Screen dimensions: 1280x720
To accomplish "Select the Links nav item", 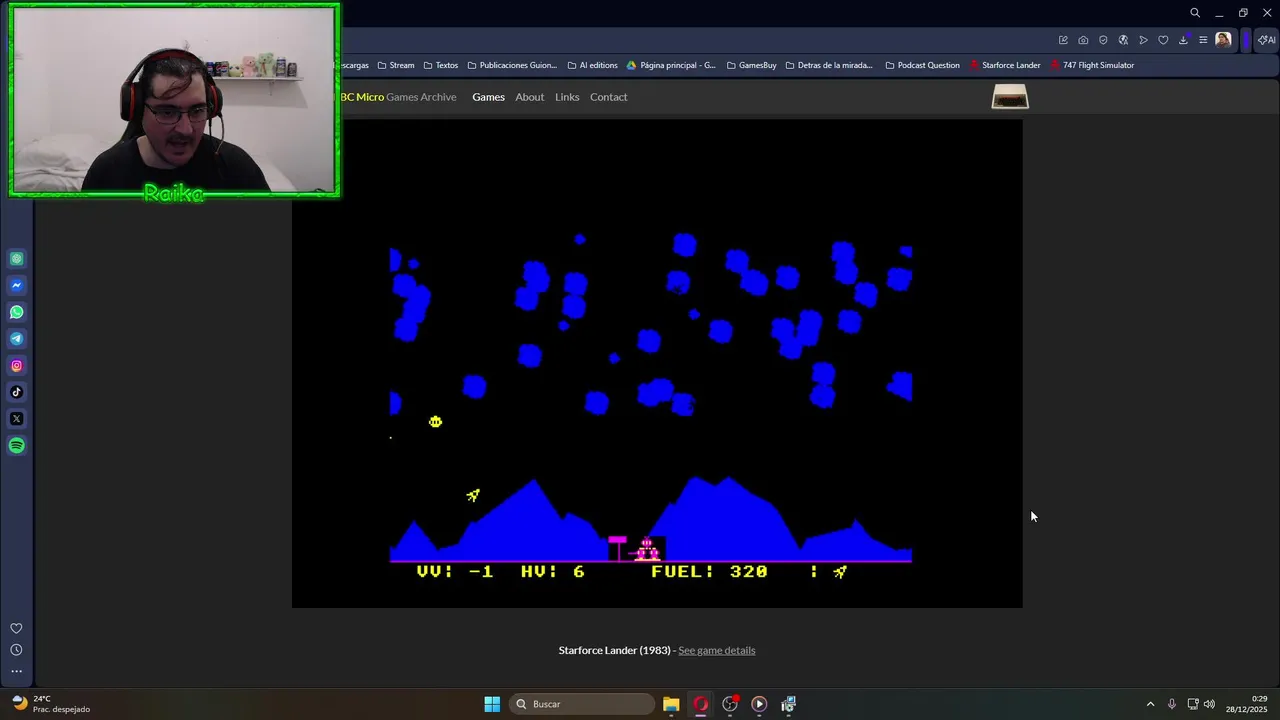I will pos(567,97).
